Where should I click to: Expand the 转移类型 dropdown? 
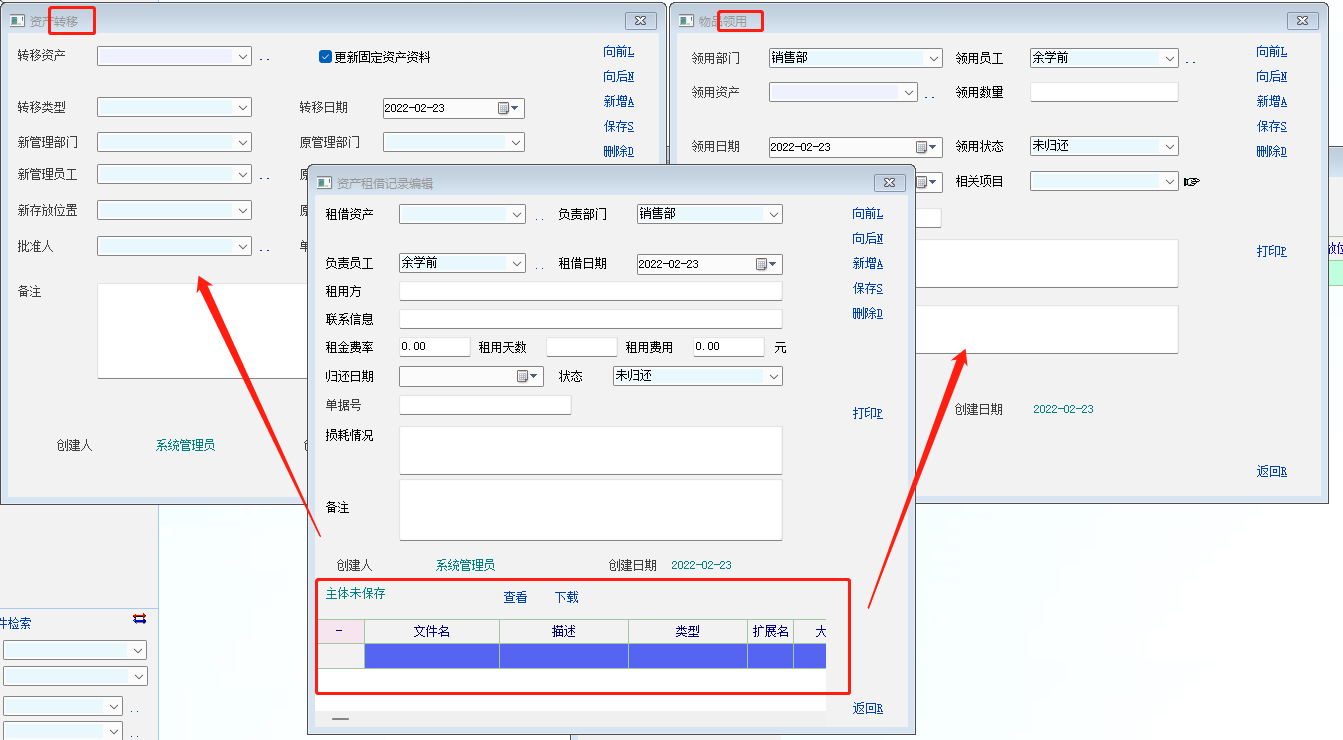tap(243, 107)
